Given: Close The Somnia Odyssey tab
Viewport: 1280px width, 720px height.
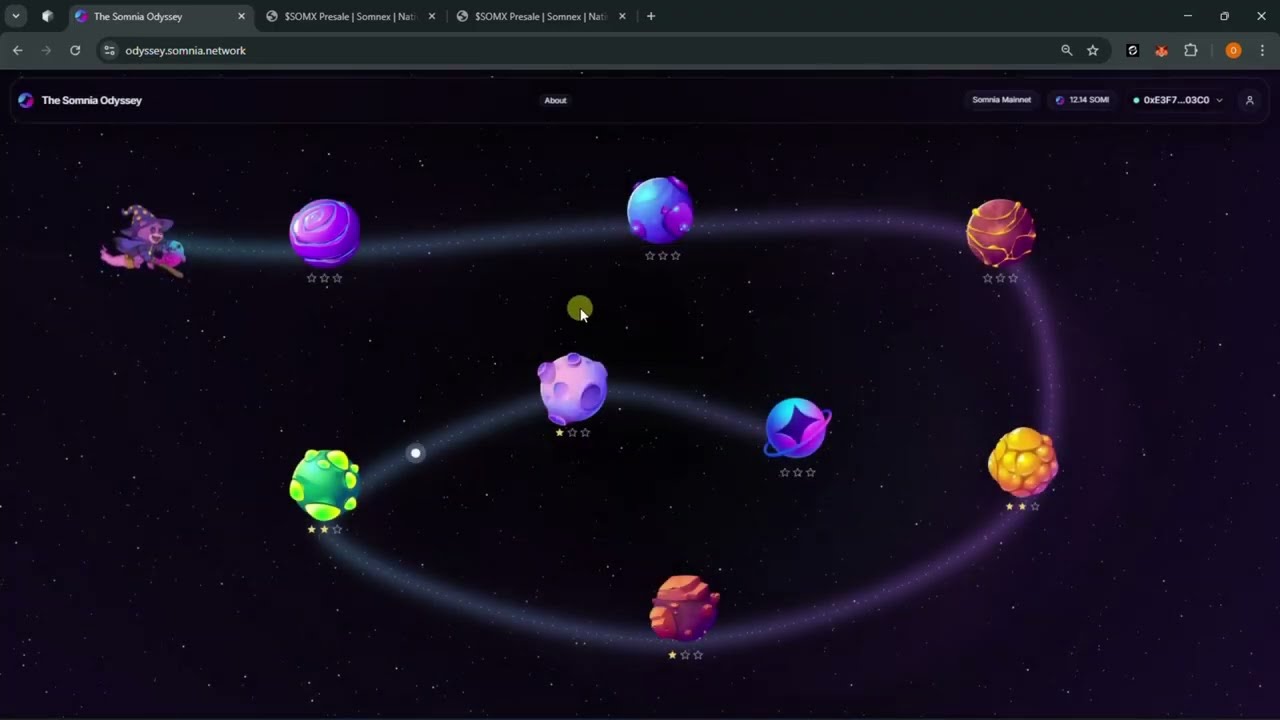Looking at the screenshot, I should tap(241, 16).
